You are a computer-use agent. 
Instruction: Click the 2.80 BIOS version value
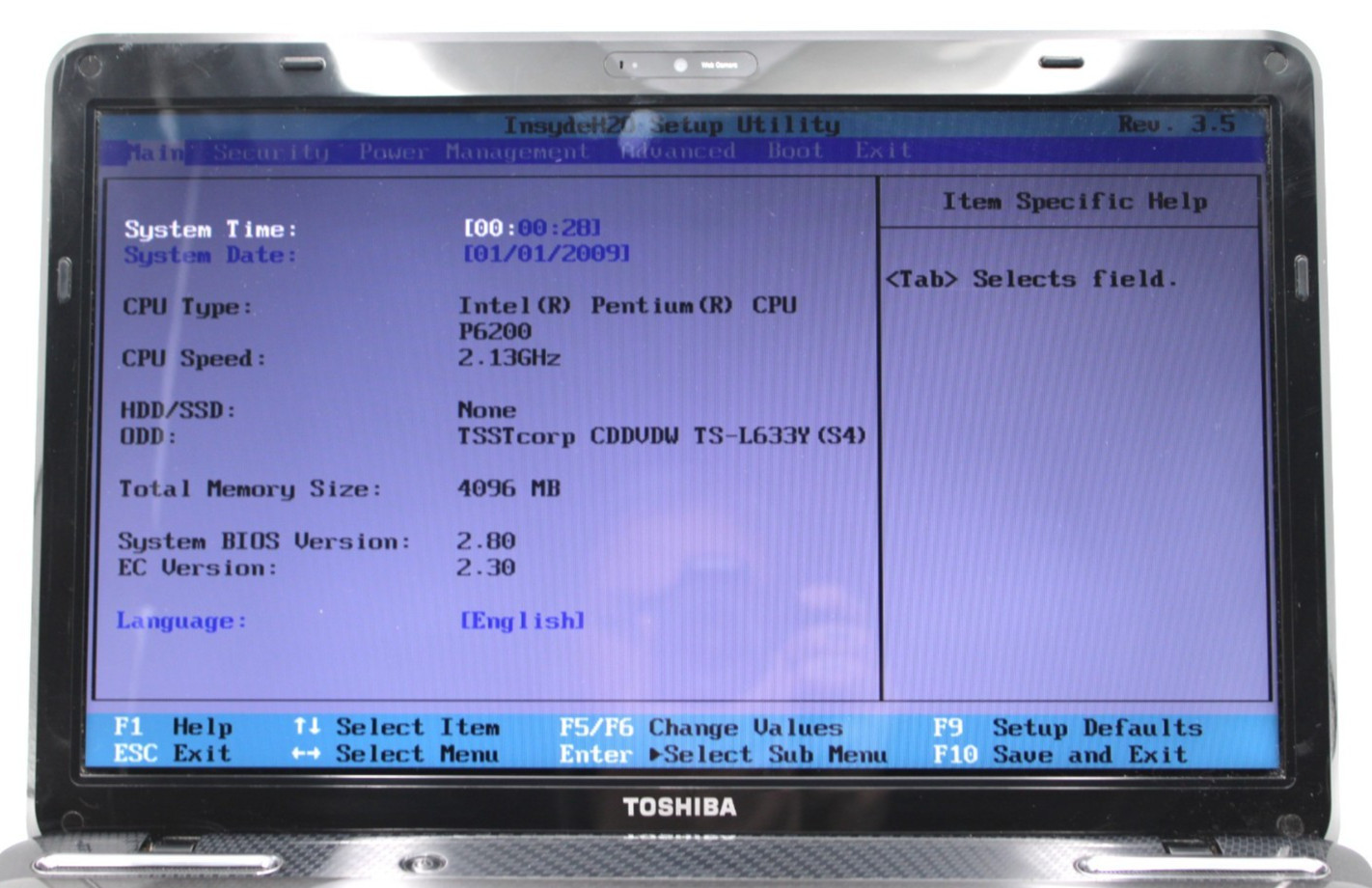tap(485, 541)
